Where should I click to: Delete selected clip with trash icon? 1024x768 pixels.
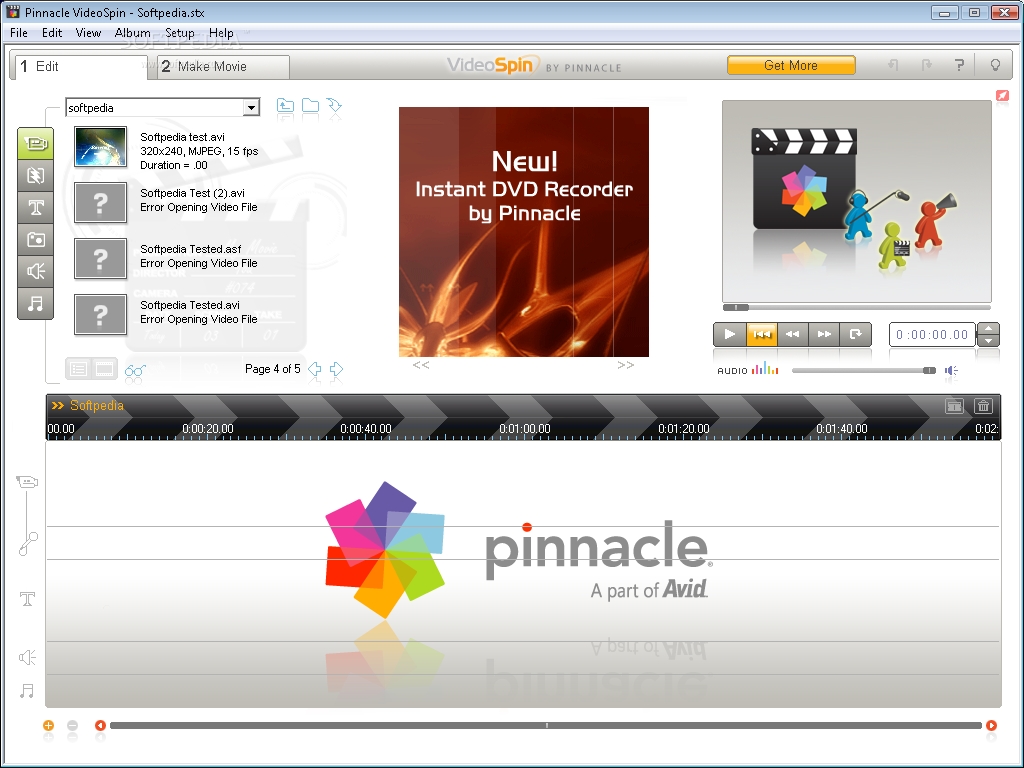click(984, 406)
